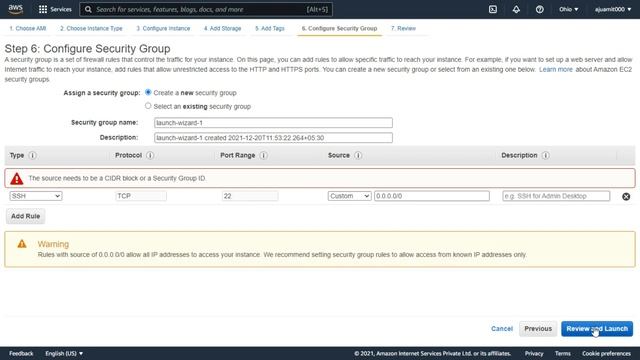The height and width of the screenshot is (360, 640).
Task: Open the Terms footer link
Action: tap(562, 353)
